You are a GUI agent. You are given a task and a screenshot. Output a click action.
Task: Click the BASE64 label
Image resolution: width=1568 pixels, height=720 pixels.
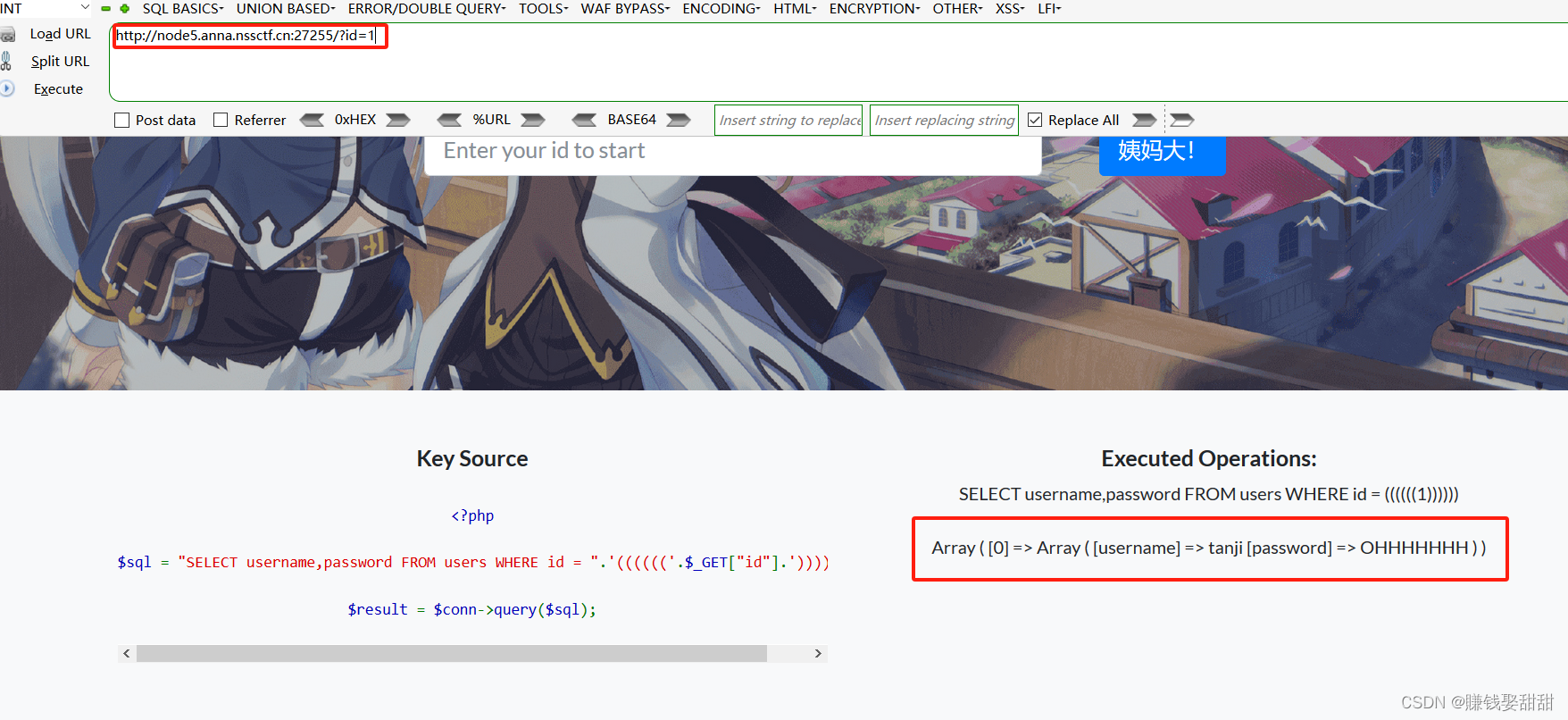[632, 120]
